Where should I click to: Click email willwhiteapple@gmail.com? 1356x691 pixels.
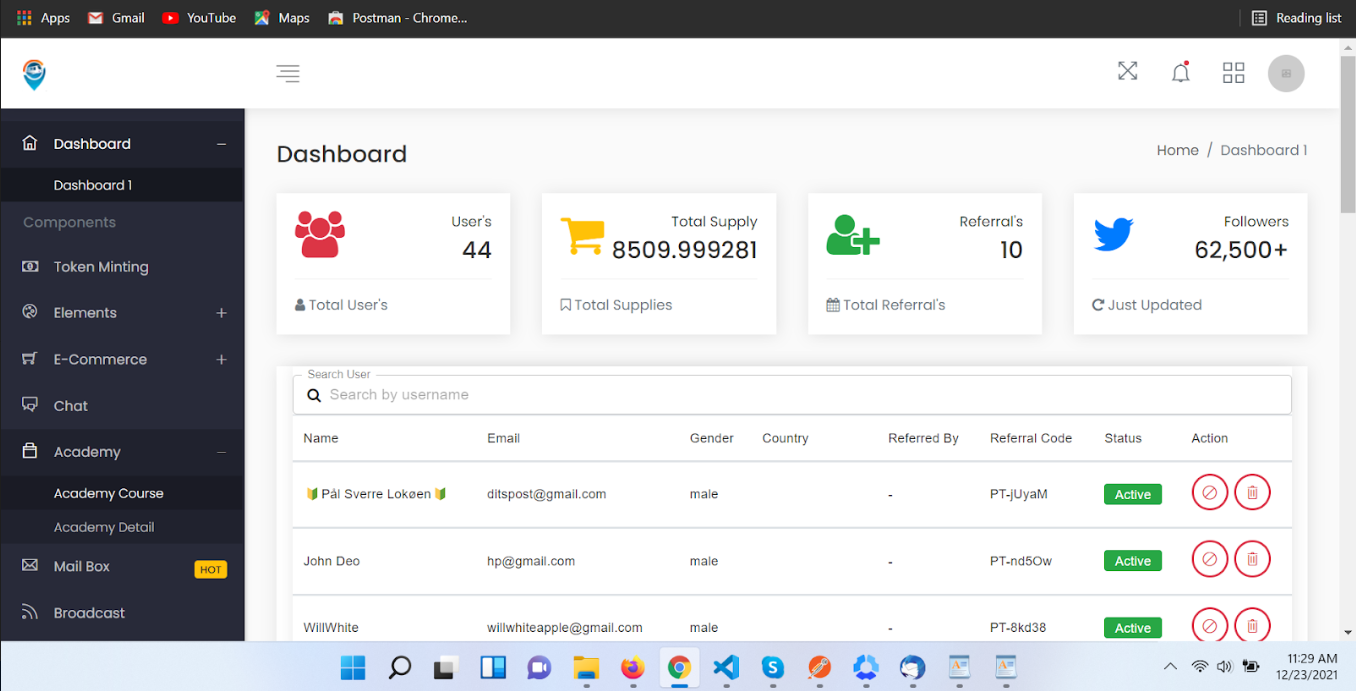pyautogui.click(x=565, y=628)
